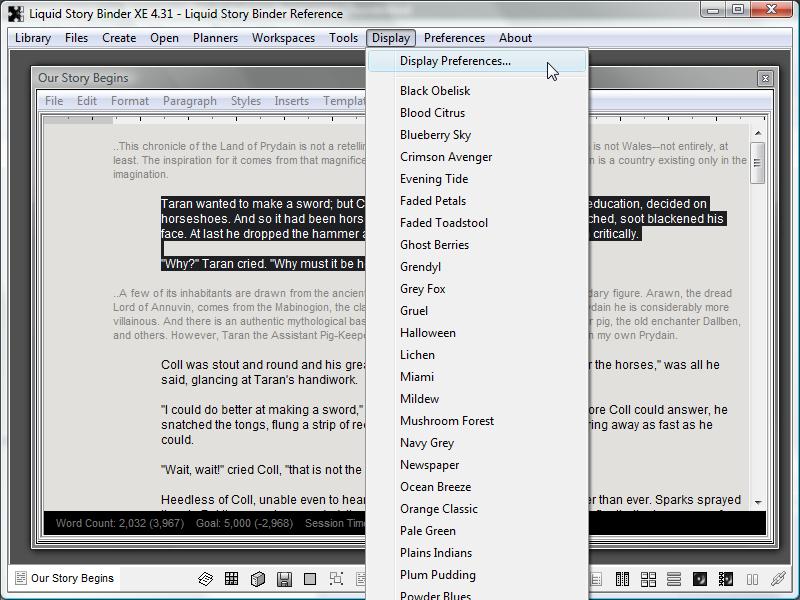Click the gray square icon in bottom toolbar

click(x=310, y=579)
